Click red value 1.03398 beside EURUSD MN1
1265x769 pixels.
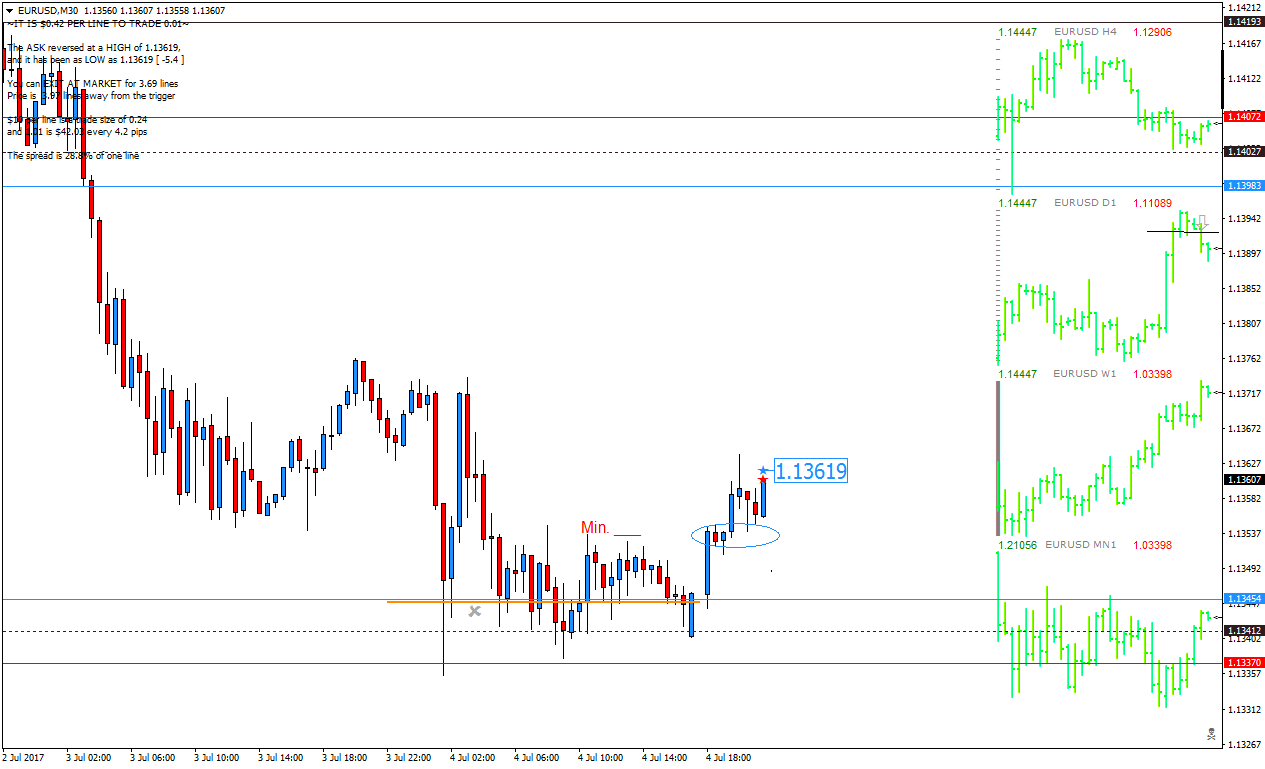click(1153, 545)
